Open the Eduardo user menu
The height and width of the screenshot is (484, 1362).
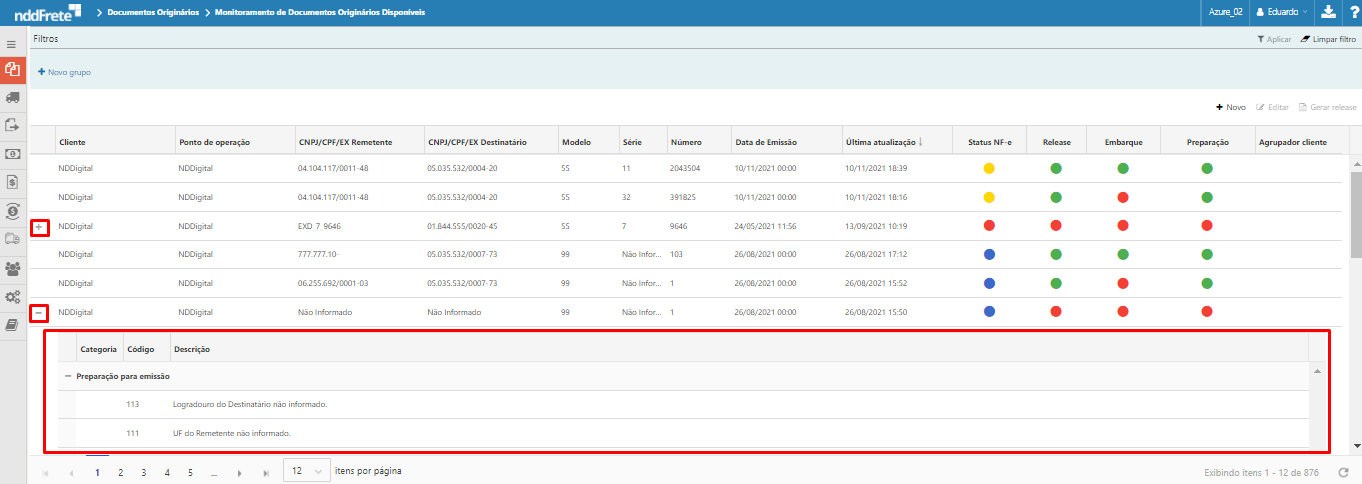[1281, 12]
